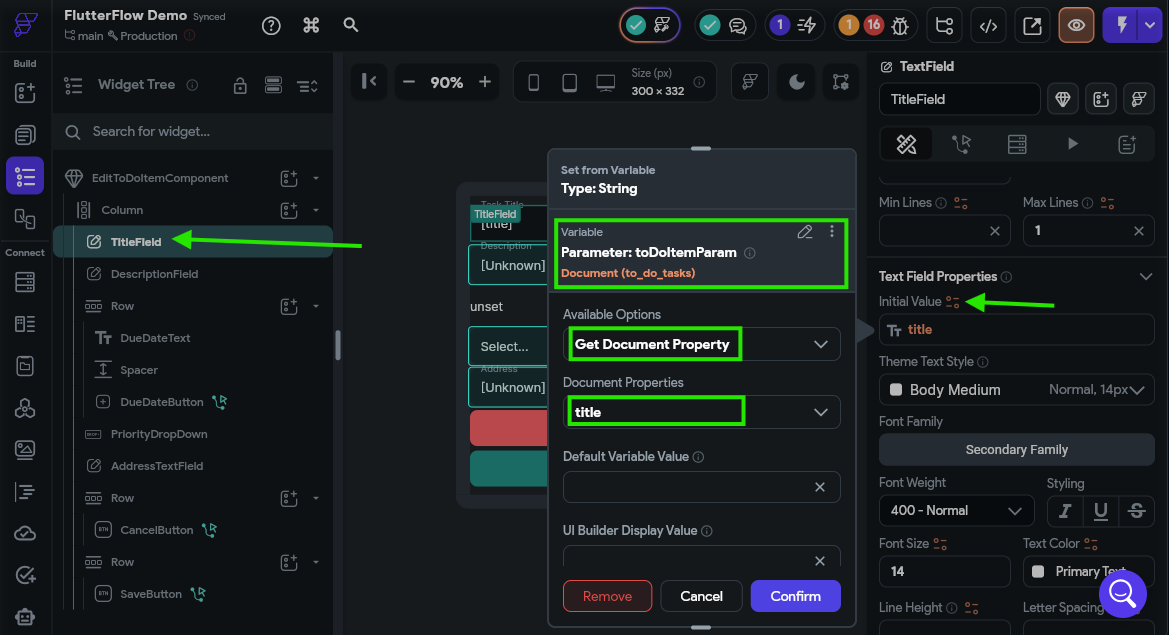1169x635 pixels.
Task: Click the Secondary Family font button
Action: (1017, 449)
